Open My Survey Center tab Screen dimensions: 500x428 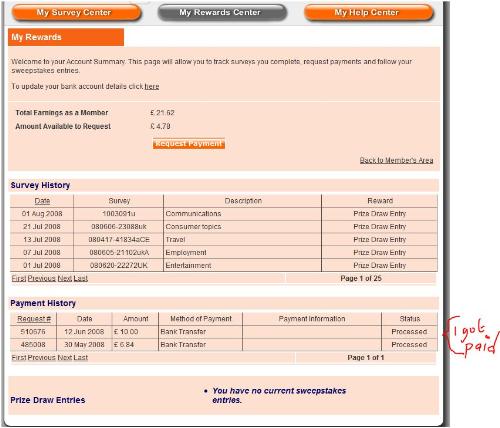(76, 13)
